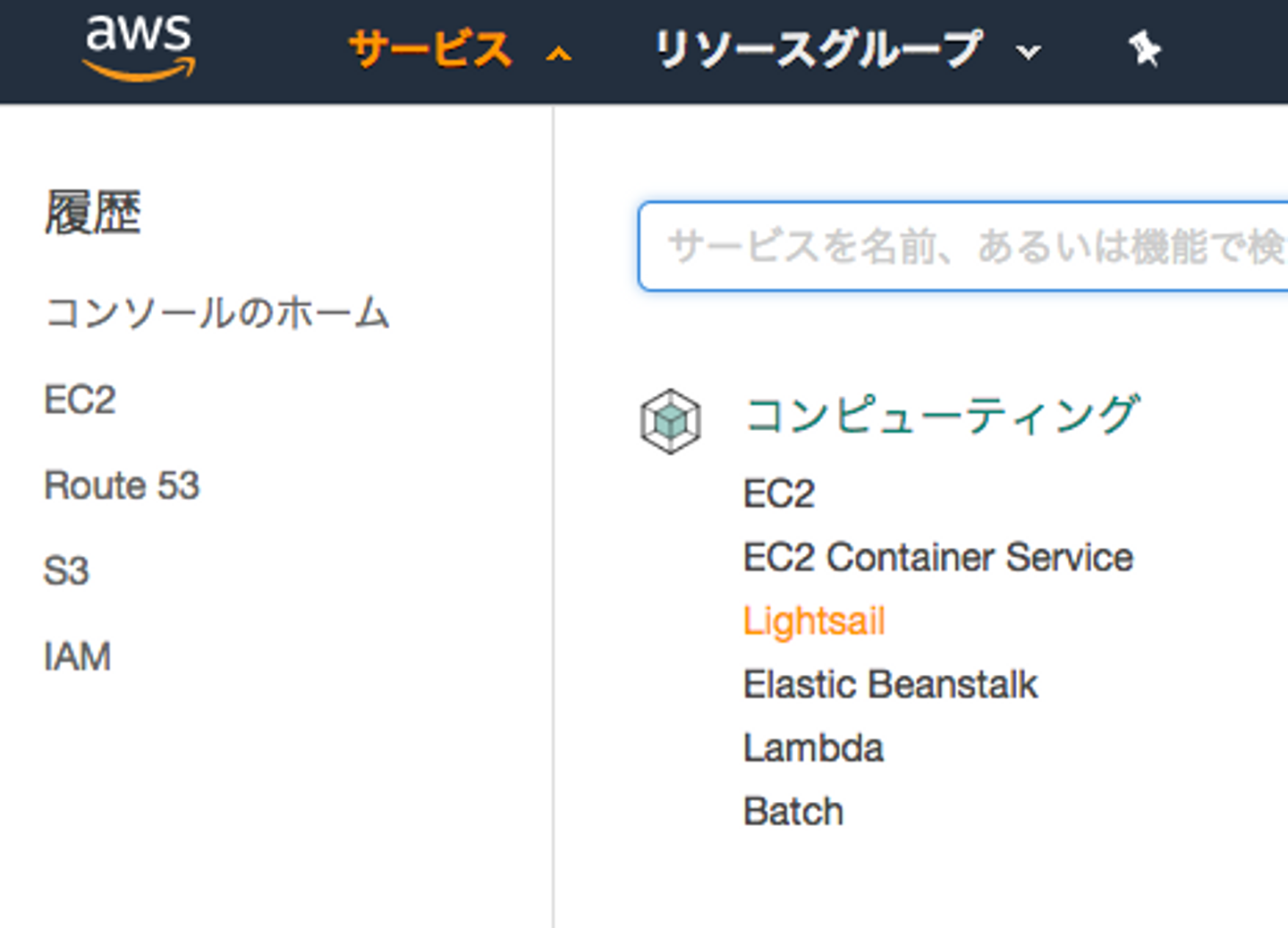Open Route 53 from history
Viewport: 1288px width, 928px height.
coord(123,485)
